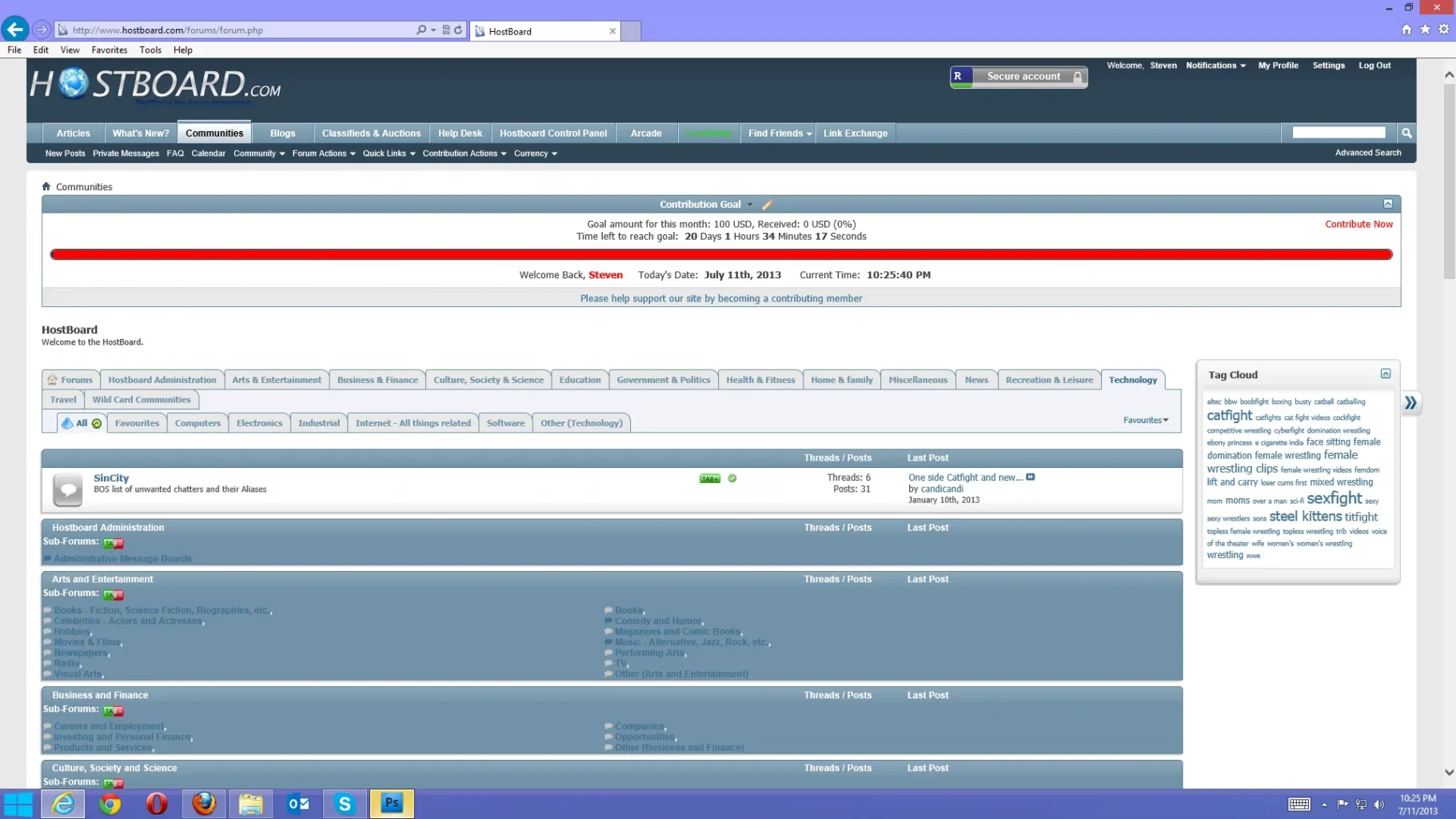The image size is (1456, 819).
Task: Select the Education category tab
Action: click(580, 380)
